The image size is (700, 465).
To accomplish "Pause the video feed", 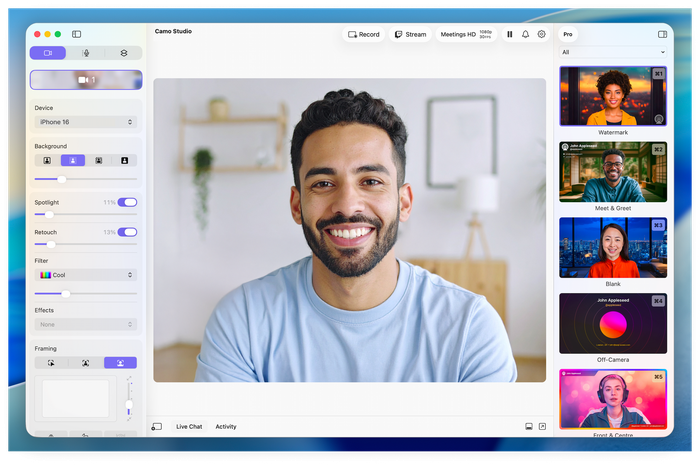I will pyautogui.click(x=510, y=34).
